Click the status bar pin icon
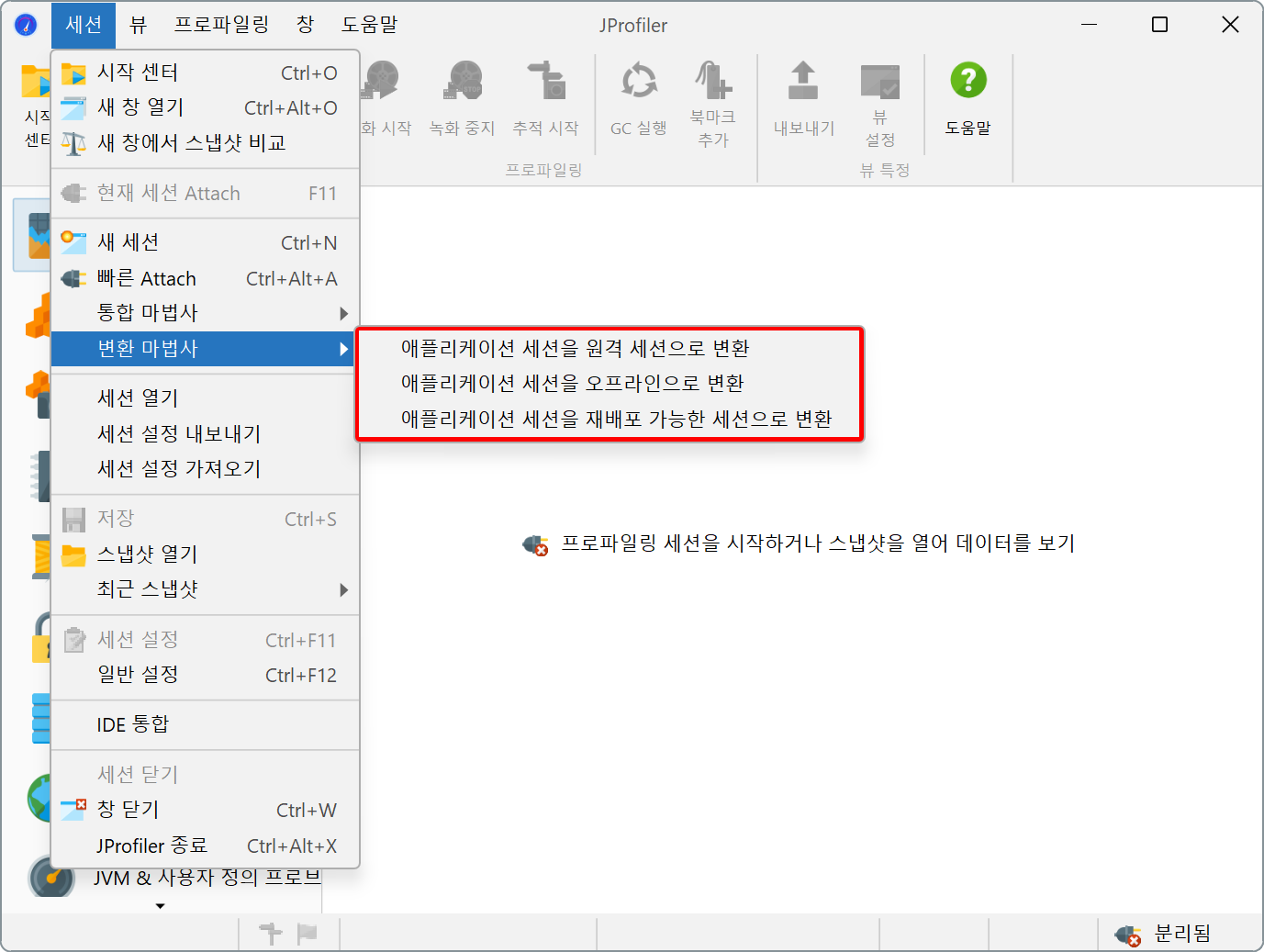The image size is (1264, 952). 271,934
